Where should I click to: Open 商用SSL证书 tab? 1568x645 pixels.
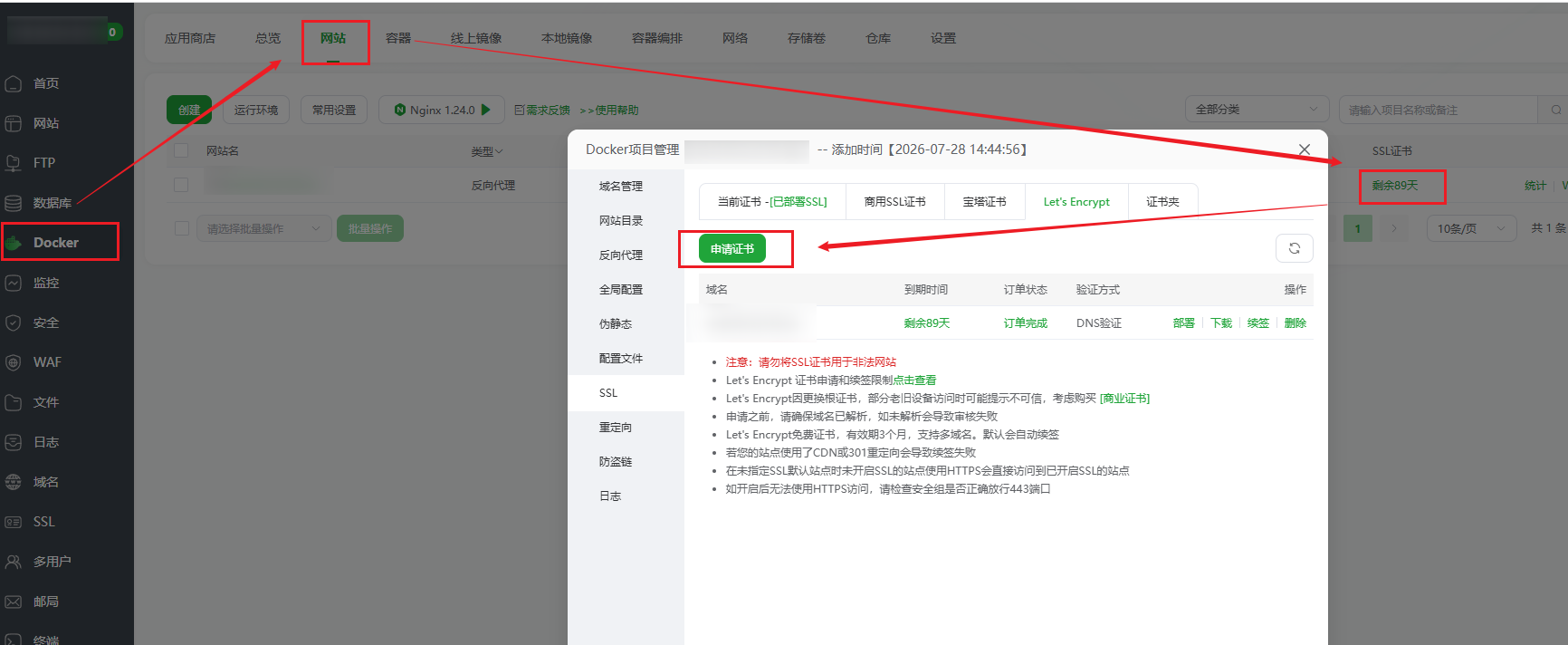(x=894, y=201)
